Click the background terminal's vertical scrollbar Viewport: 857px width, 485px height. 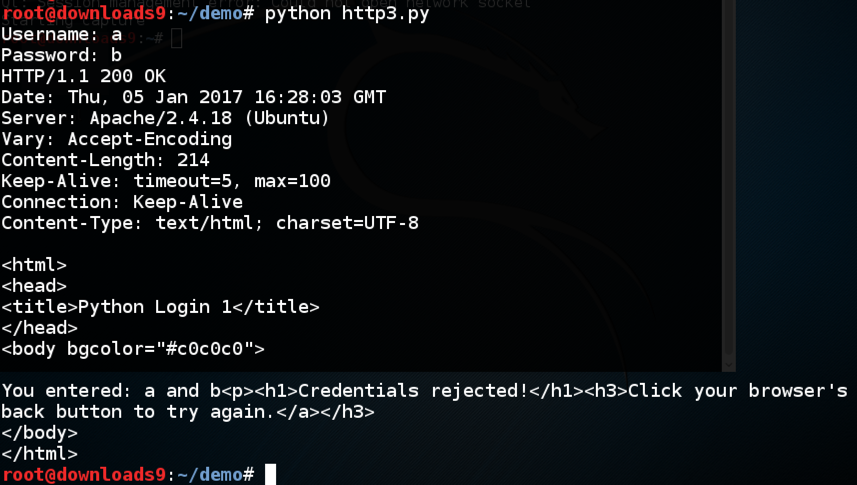tap(729, 180)
